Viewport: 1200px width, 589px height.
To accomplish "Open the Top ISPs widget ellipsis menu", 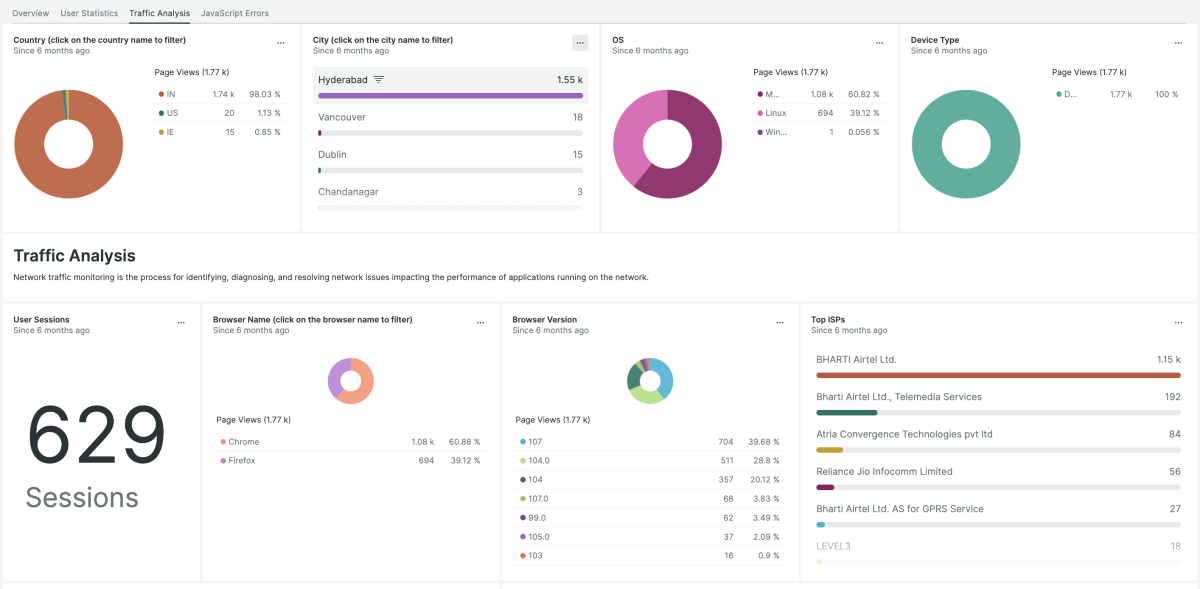I will click(1178, 323).
